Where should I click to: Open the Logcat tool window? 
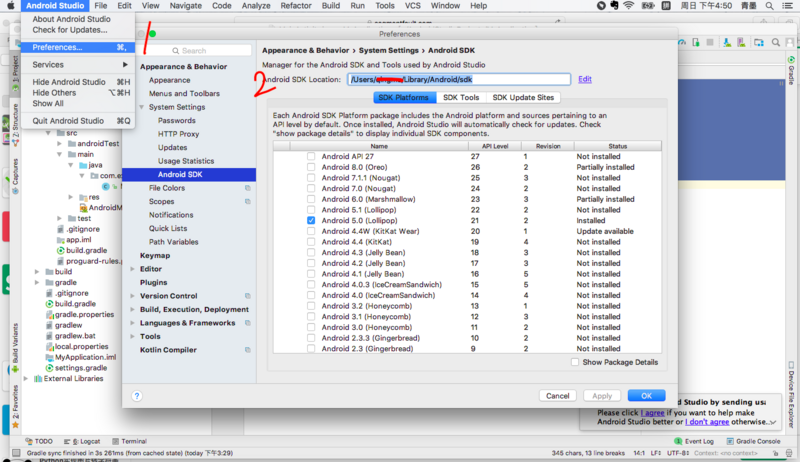coord(82,441)
